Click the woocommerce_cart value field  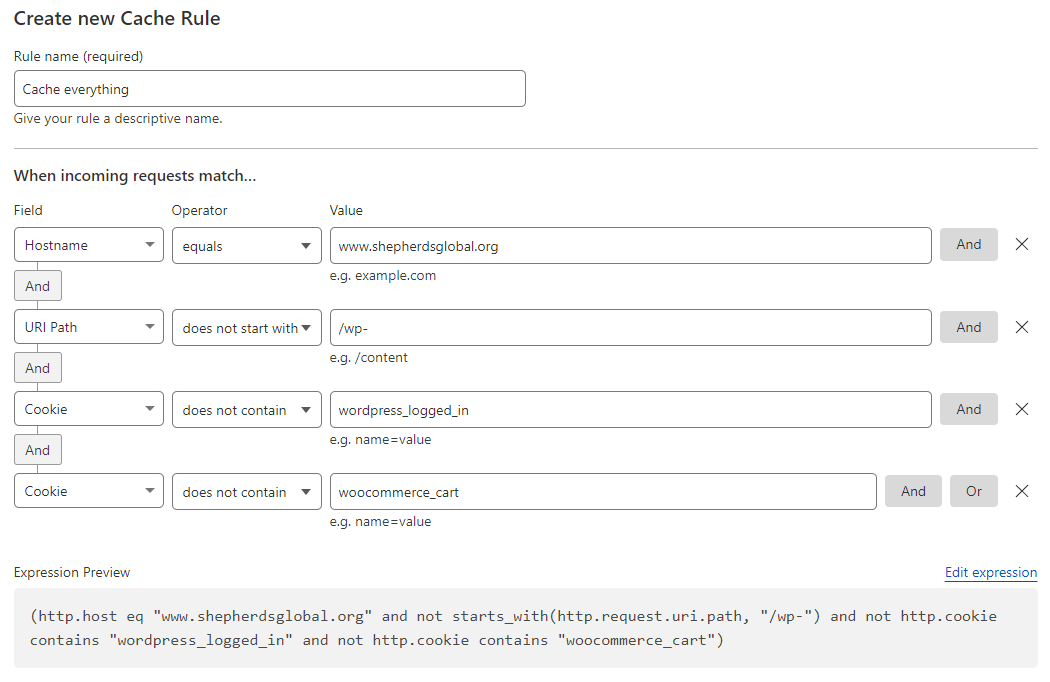coord(603,491)
